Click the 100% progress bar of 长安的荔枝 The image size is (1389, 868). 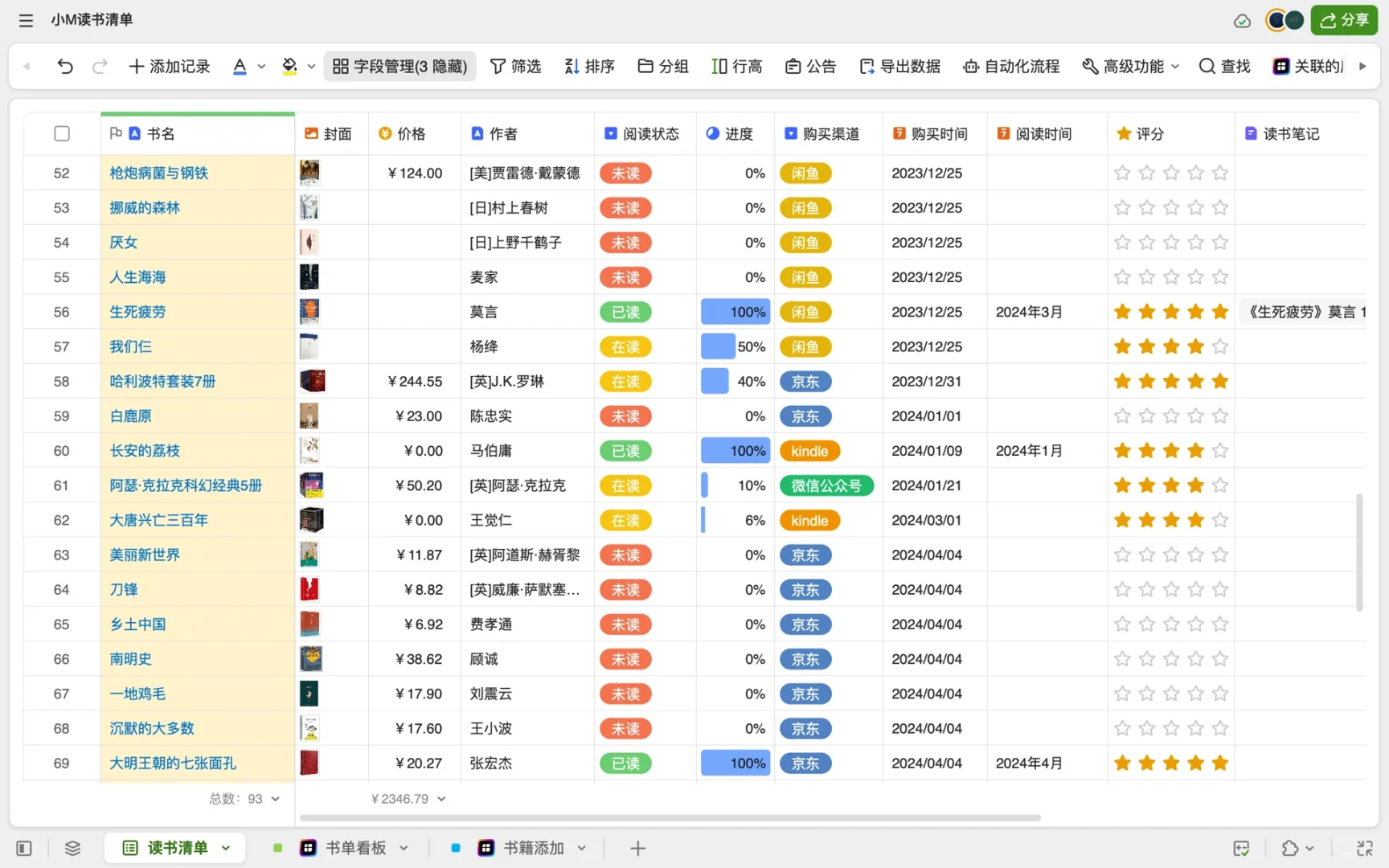click(734, 450)
